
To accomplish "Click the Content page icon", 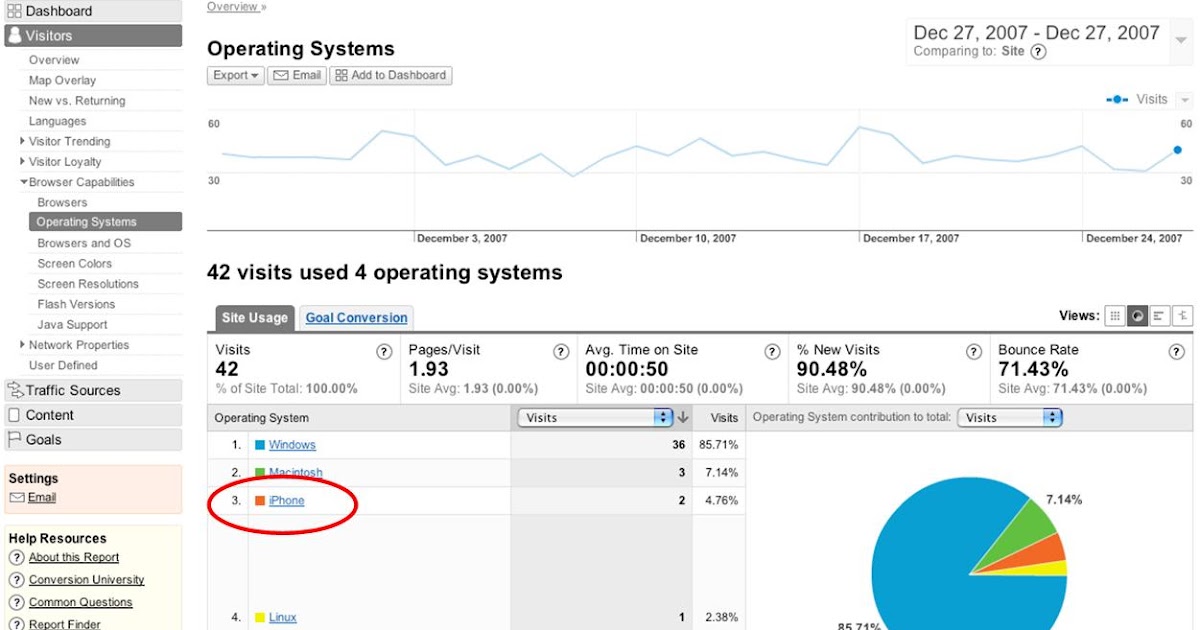I will 15,415.
